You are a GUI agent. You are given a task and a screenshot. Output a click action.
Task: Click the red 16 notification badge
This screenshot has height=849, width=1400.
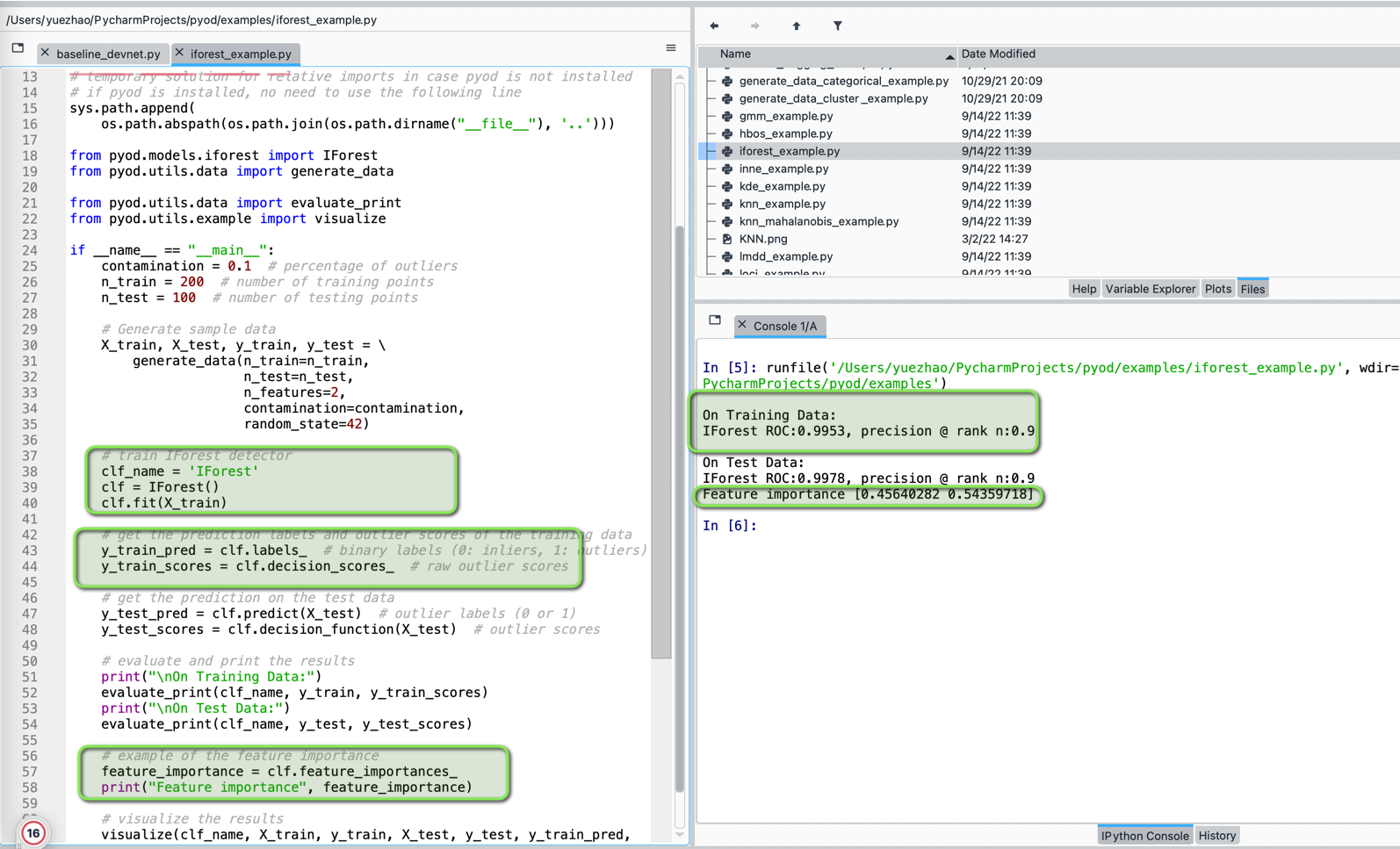pos(33,832)
